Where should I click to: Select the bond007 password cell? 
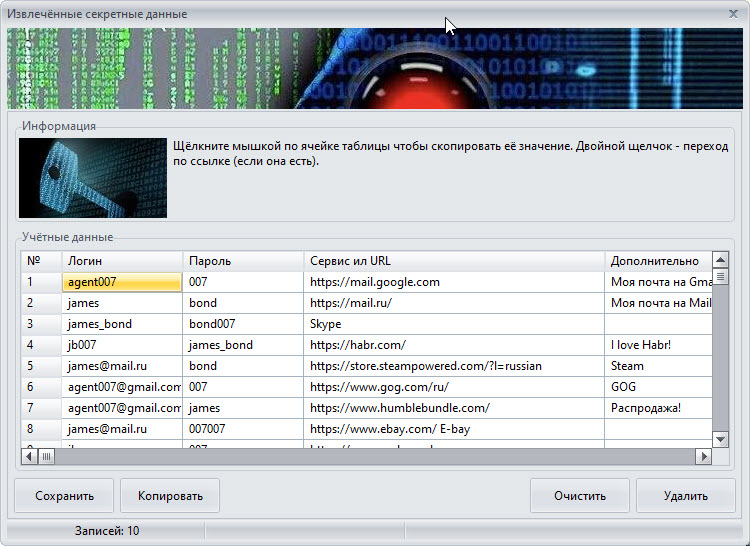[x=243, y=324]
